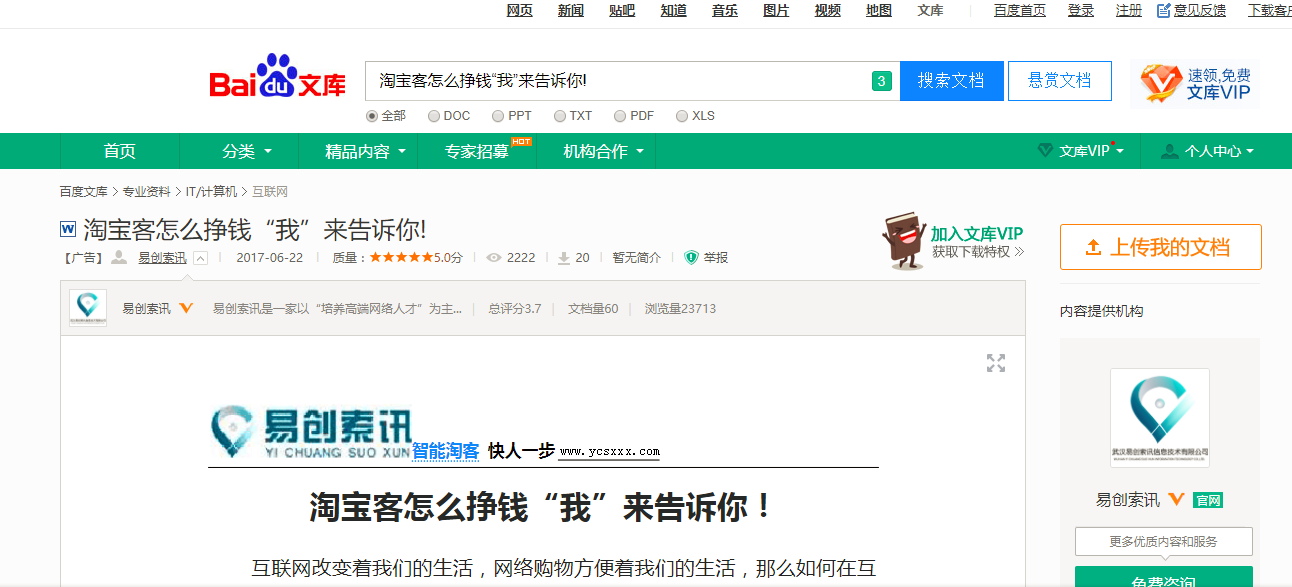1292x587 pixels.
Task: Click the 易创索讯 author link under title
Action: point(162,258)
